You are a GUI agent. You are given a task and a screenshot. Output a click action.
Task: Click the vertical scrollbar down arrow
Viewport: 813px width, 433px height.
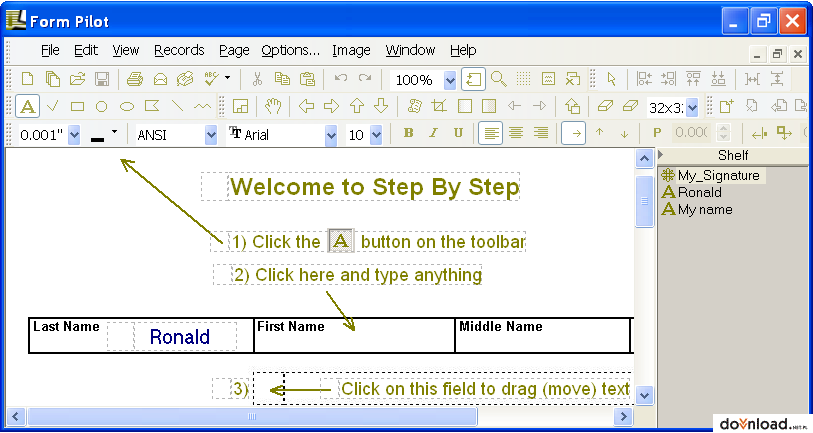click(x=644, y=395)
